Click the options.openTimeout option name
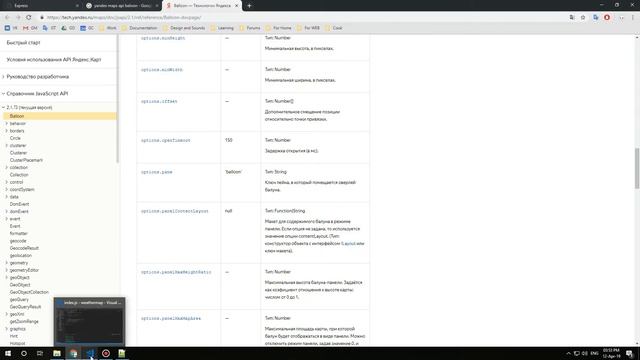The width and height of the screenshot is (640, 360). [166, 140]
